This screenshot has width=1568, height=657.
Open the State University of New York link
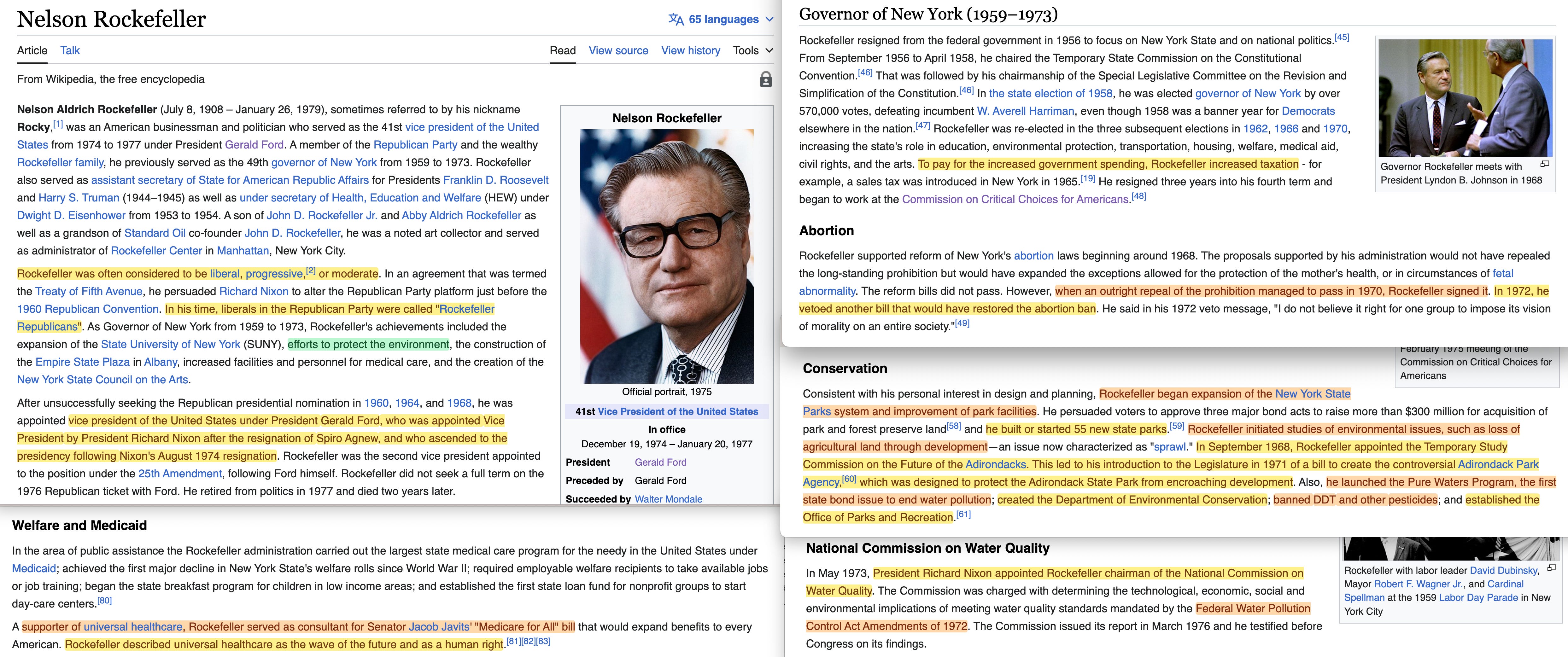[x=170, y=344]
